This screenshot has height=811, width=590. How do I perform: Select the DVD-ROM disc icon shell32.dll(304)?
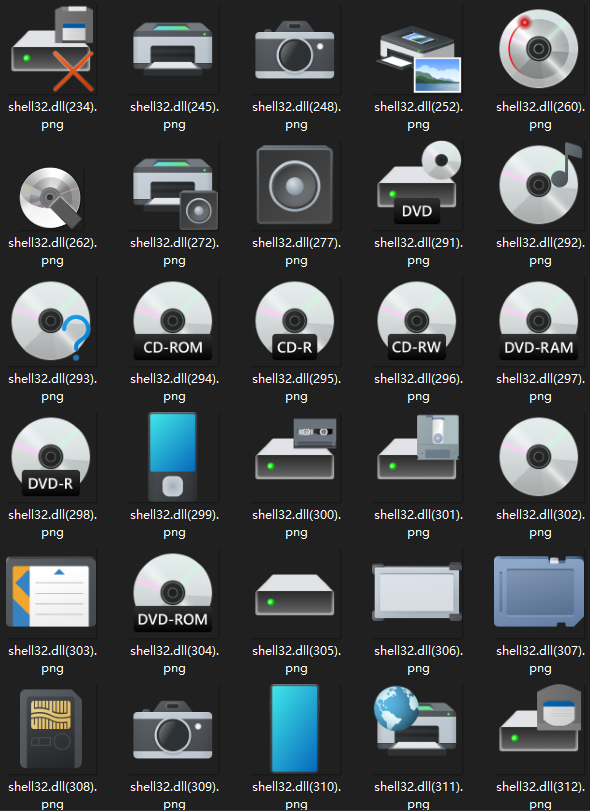pos(173,593)
